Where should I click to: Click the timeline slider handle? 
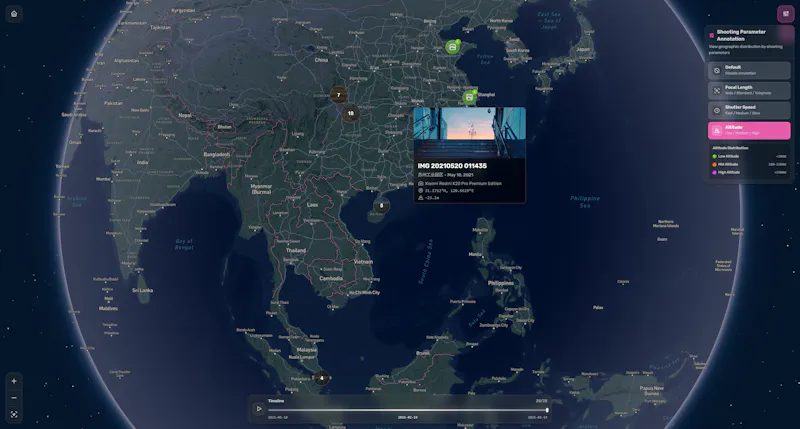(x=547, y=410)
